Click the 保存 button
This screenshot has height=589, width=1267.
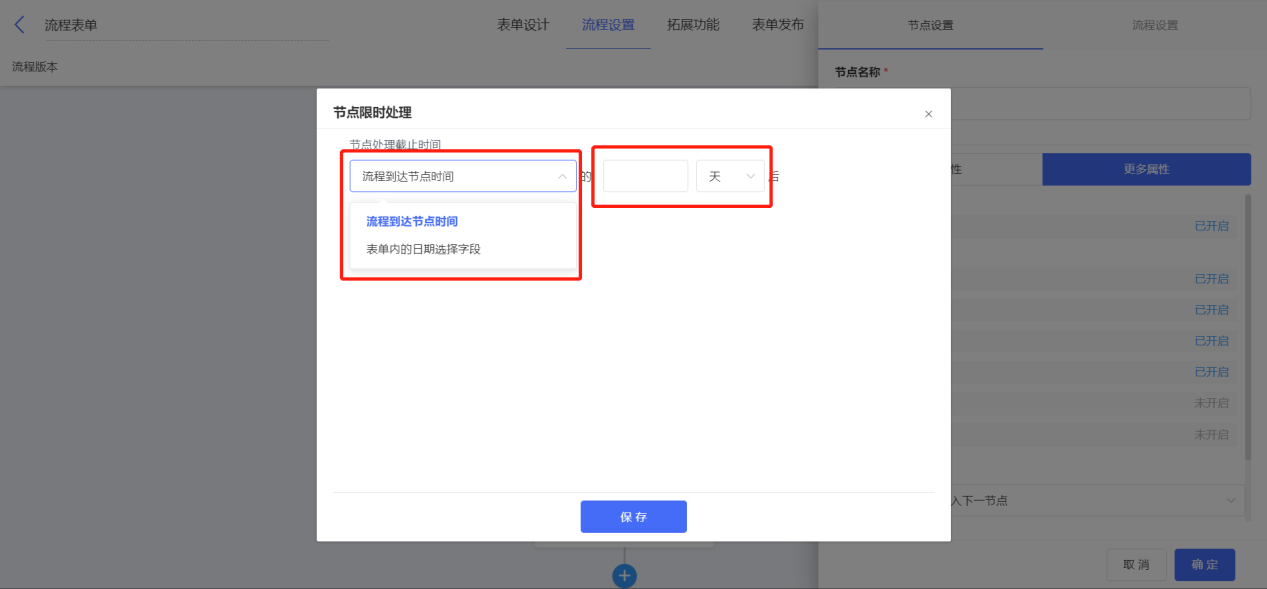pos(633,517)
